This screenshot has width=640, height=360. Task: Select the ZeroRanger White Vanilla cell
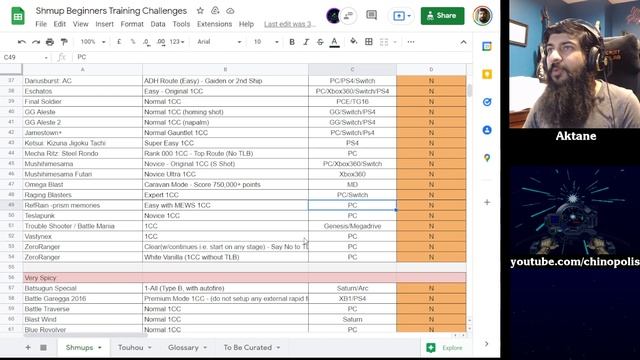pos(225,257)
